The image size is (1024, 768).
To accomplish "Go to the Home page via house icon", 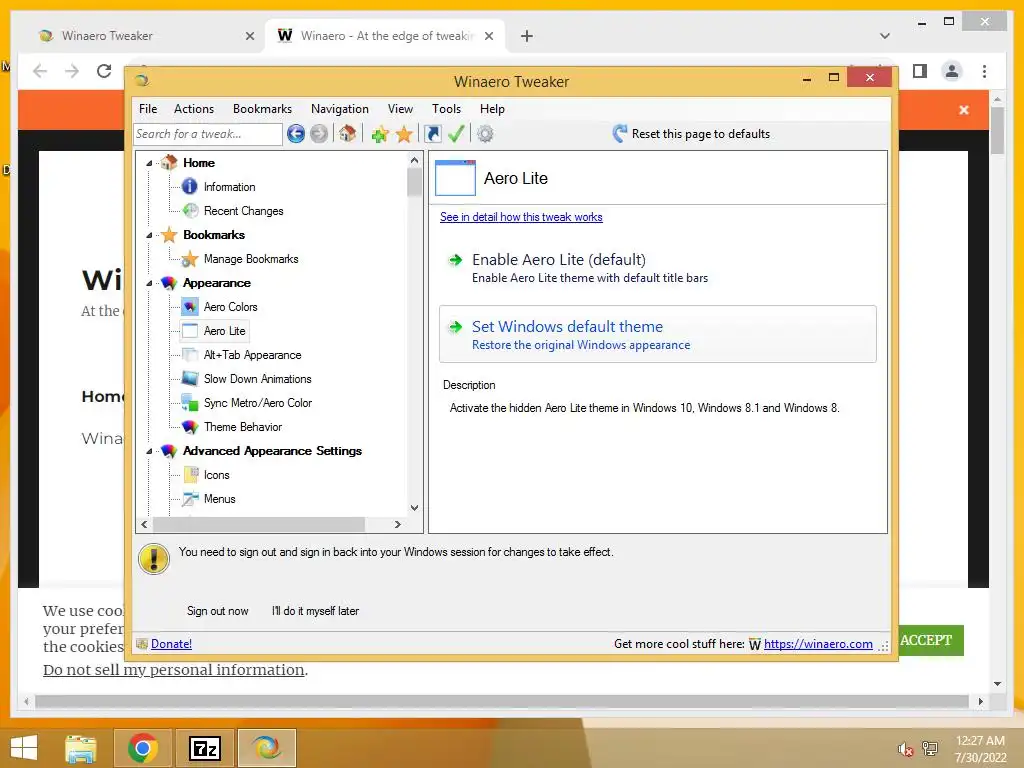I will point(347,134).
